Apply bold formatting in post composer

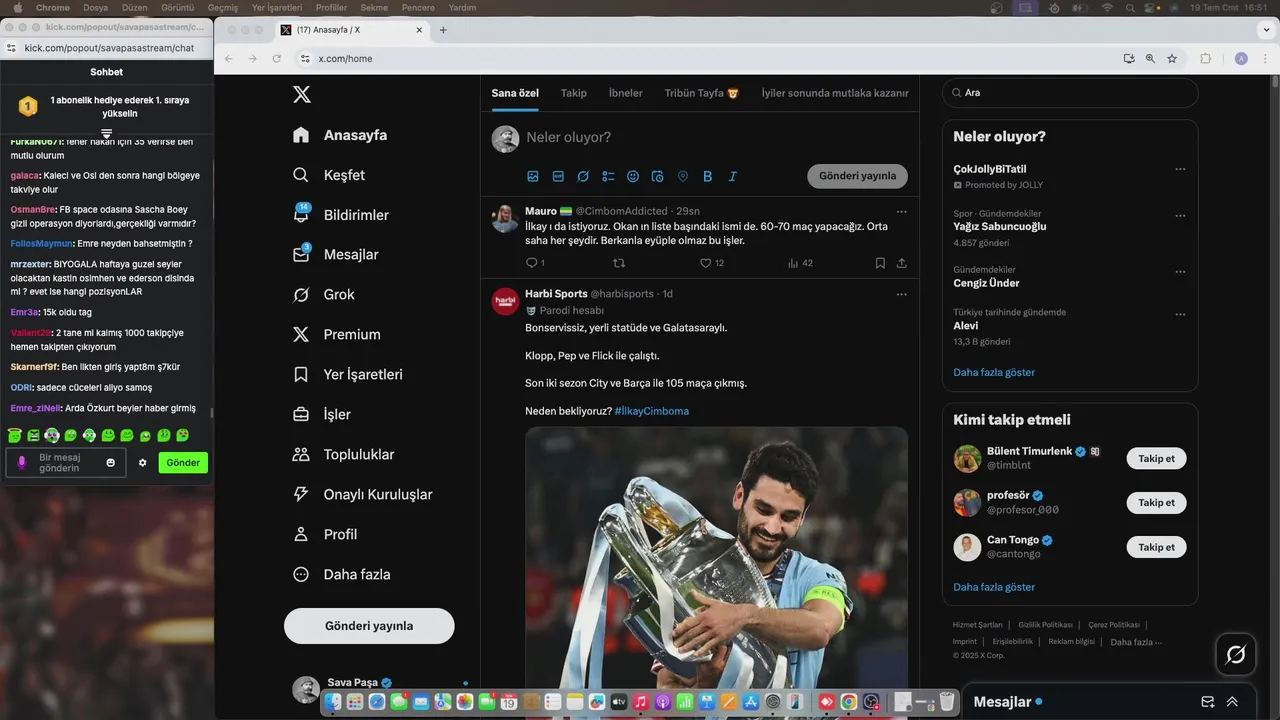click(x=708, y=176)
